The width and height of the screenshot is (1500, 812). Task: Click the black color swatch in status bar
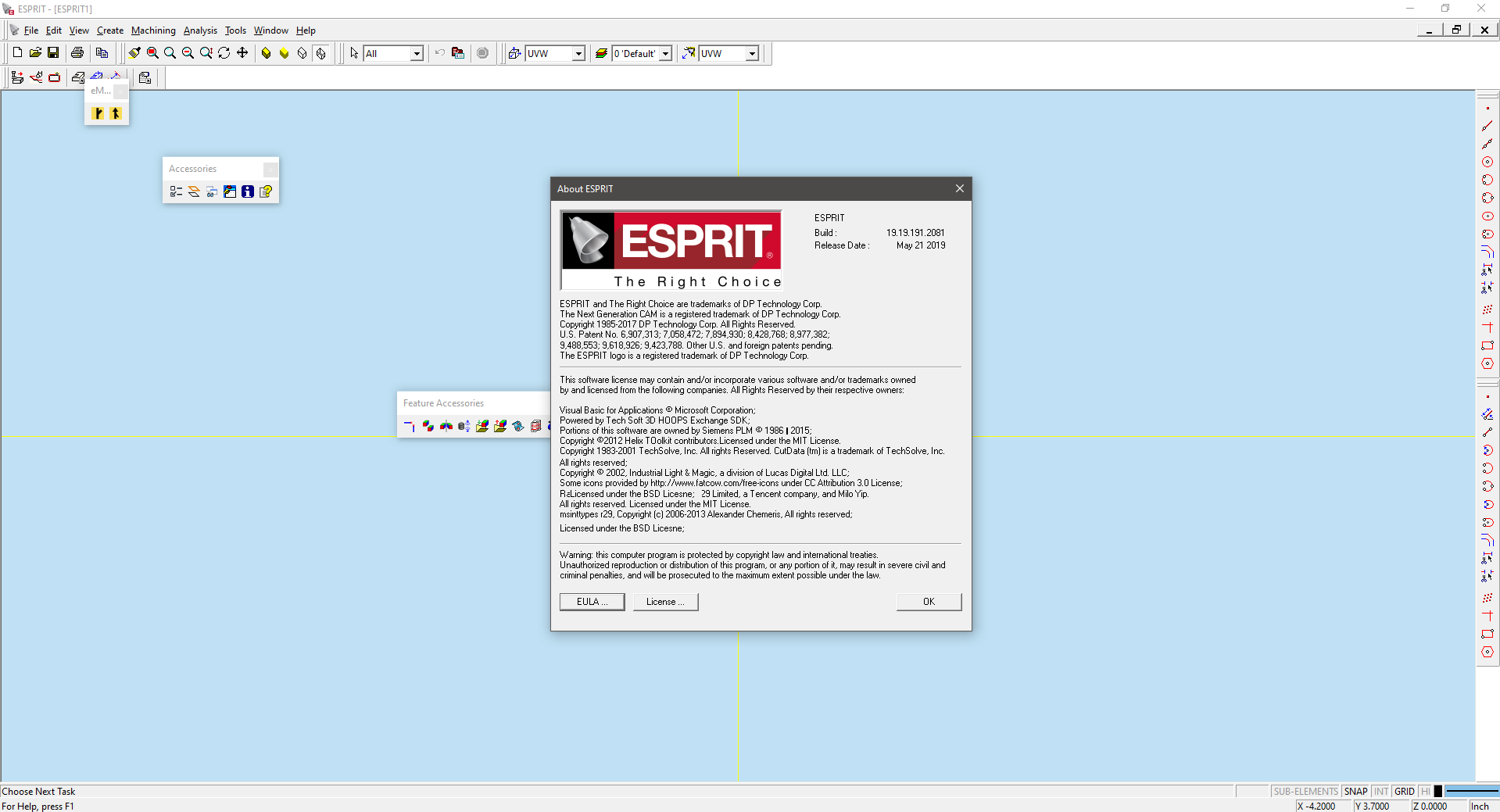[1438, 792]
